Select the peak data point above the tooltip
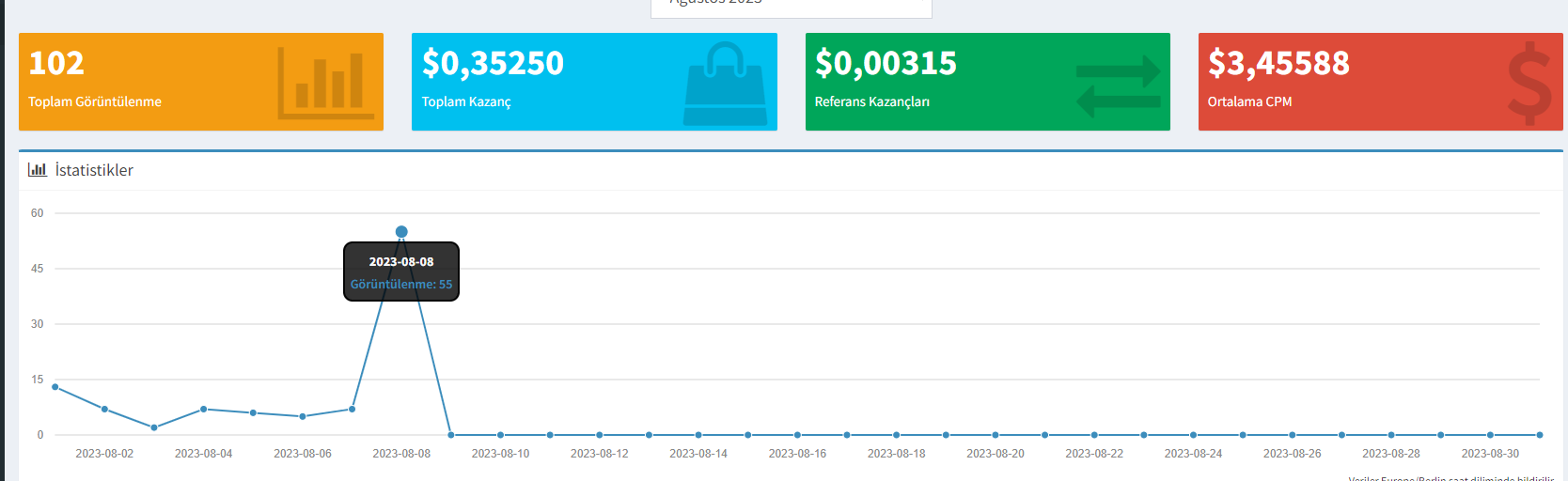The width and height of the screenshot is (1568, 481). 401,232
